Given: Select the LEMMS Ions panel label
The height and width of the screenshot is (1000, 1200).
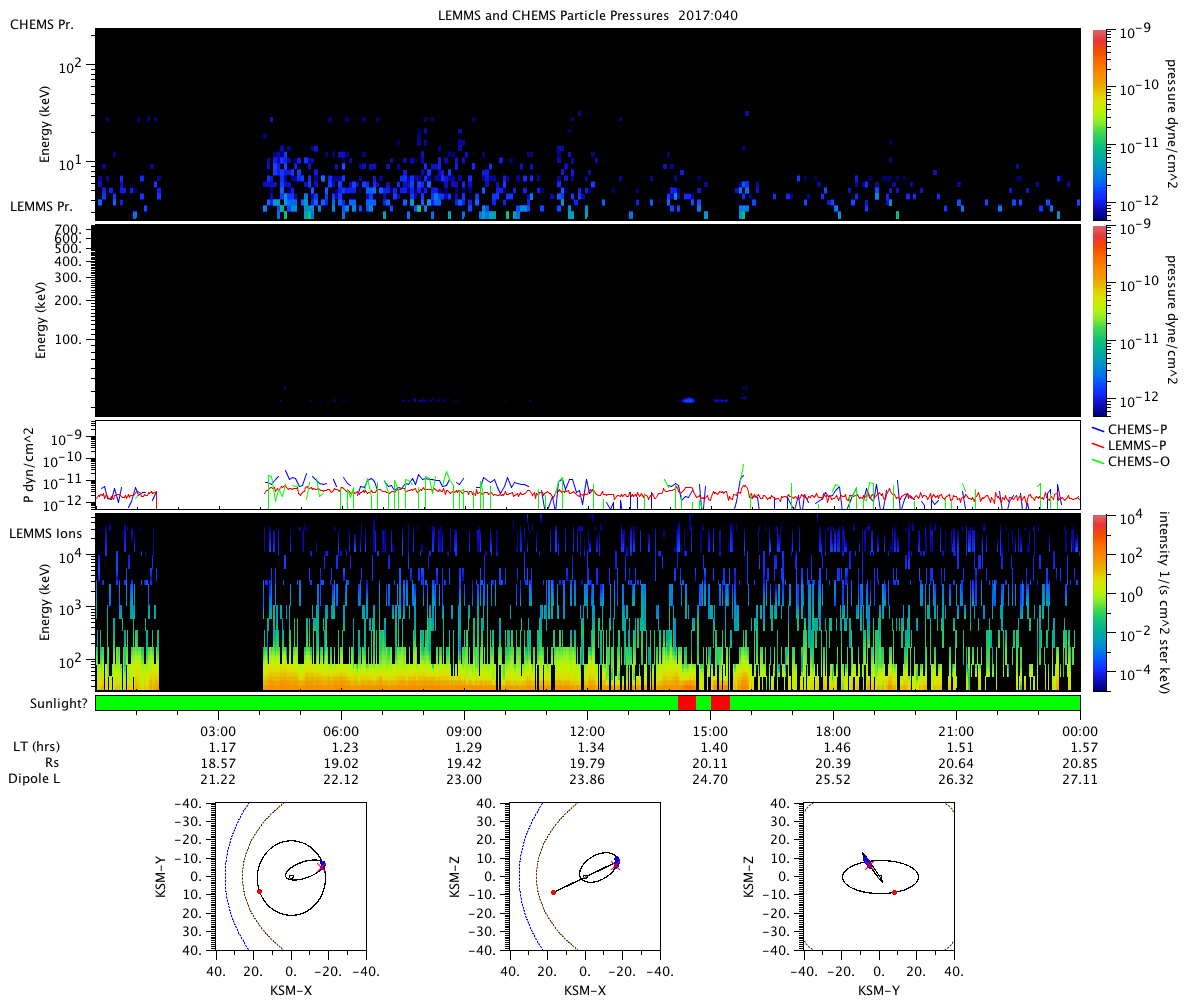Looking at the screenshot, I should (x=46, y=534).
